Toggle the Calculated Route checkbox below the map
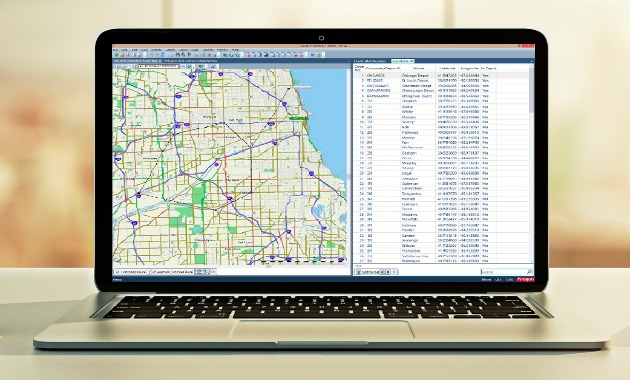Screen dimensions: 630x380 tap(118, 272)
